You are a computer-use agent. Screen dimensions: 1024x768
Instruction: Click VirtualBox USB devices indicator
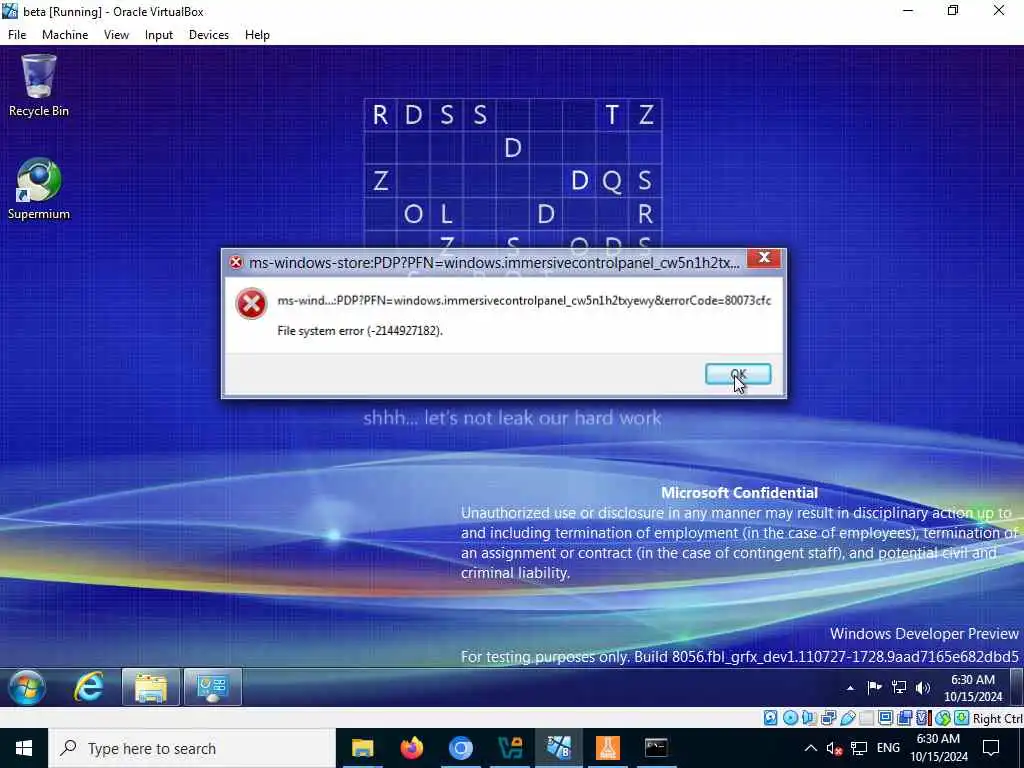(x=848, y=718)
